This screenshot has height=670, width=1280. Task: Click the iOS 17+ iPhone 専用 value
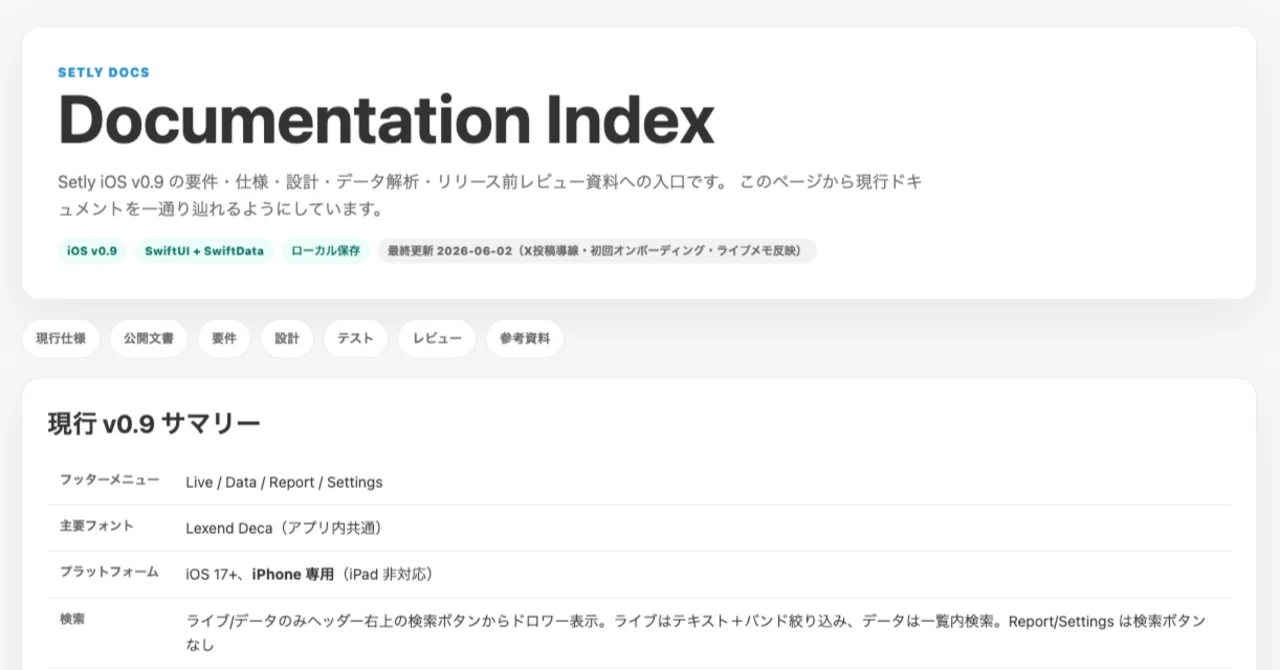(x=309, y=574)
